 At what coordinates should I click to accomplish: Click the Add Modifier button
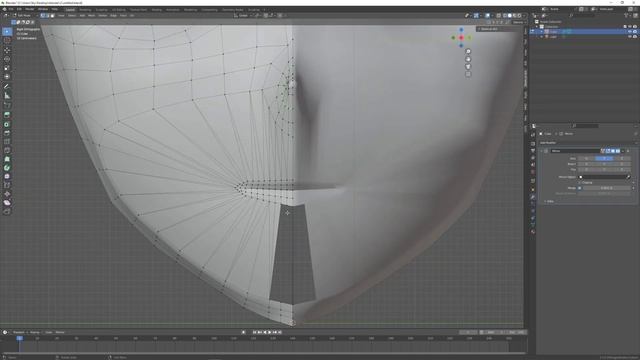pyautogui.click(x=548, y=143)
